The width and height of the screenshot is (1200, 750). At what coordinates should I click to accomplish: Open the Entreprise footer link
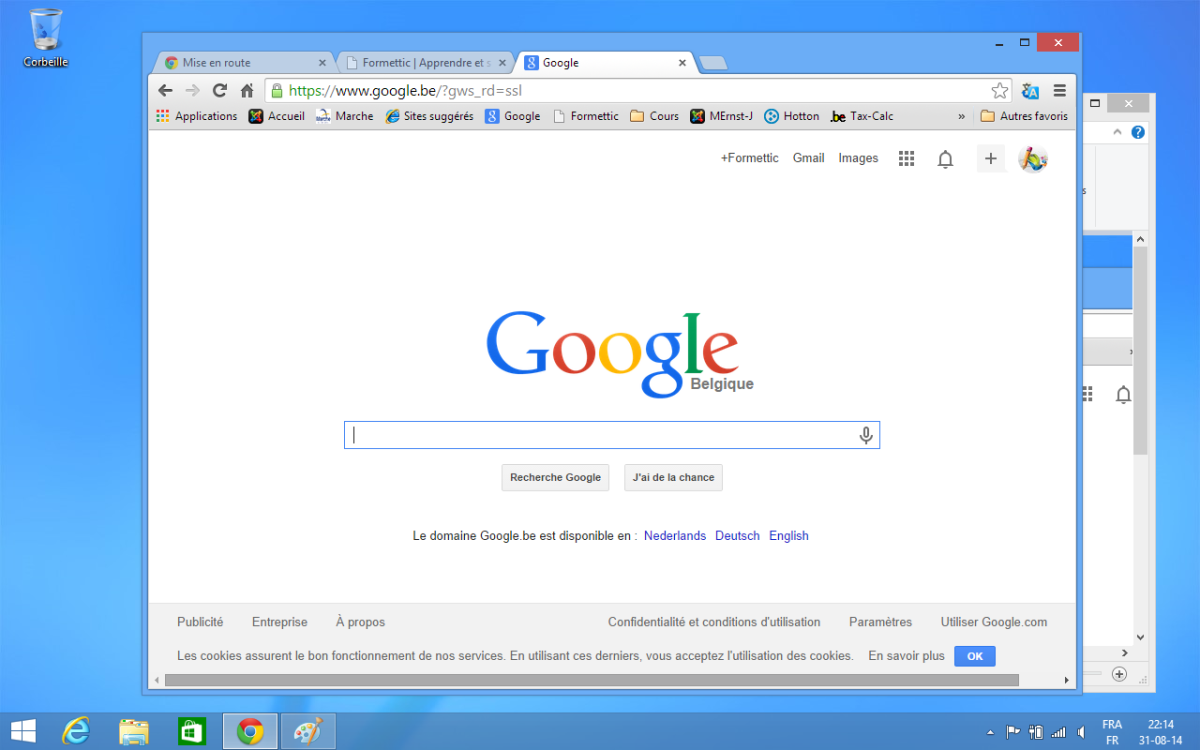(x=280, y=622)
